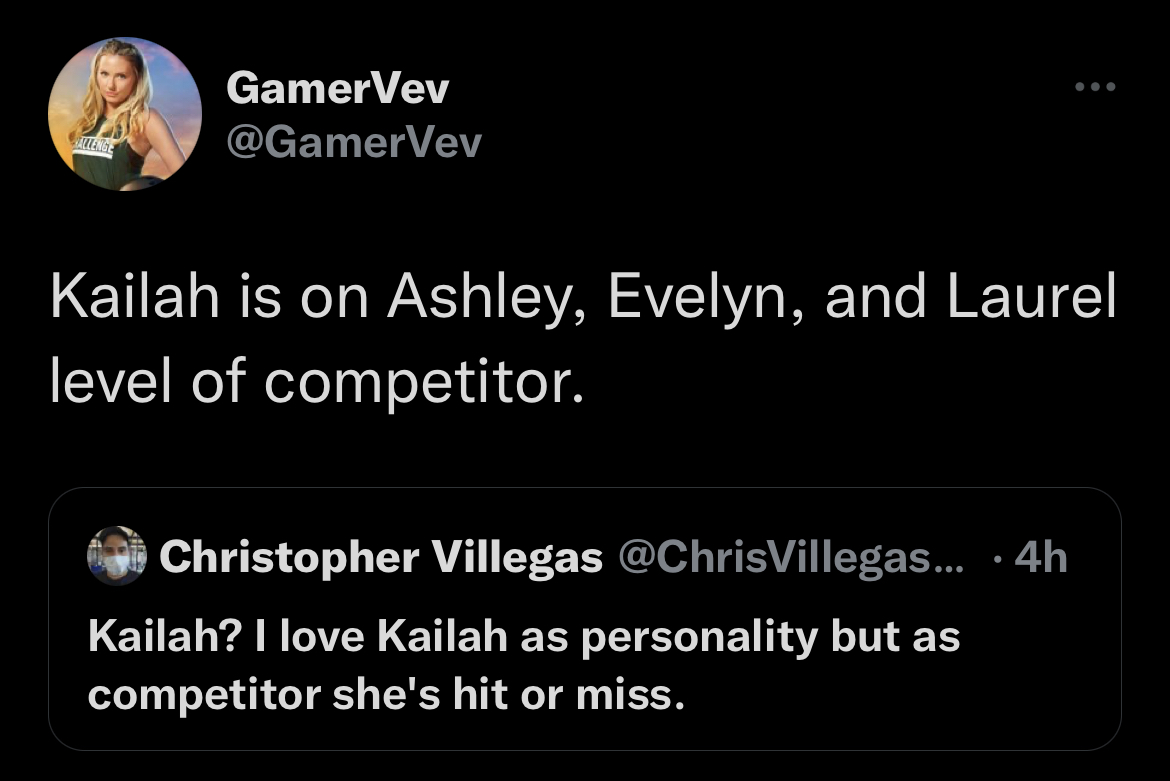Open GamerVev's round profile picture
The height and width of the screenshot is (781, 1170).
125,114
